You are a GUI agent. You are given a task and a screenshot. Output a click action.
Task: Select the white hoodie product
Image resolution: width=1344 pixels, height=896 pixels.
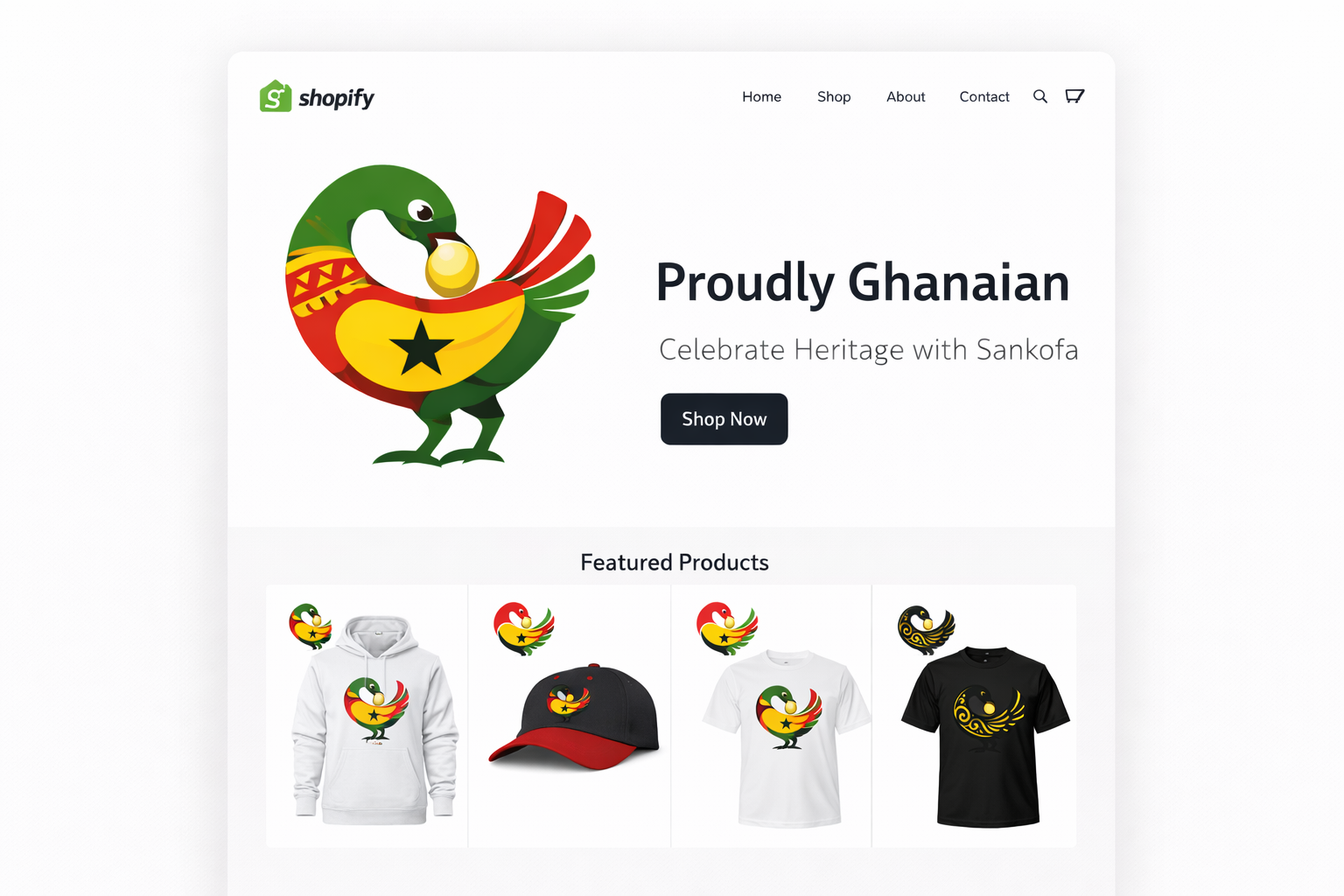click(x=374, y=720)
